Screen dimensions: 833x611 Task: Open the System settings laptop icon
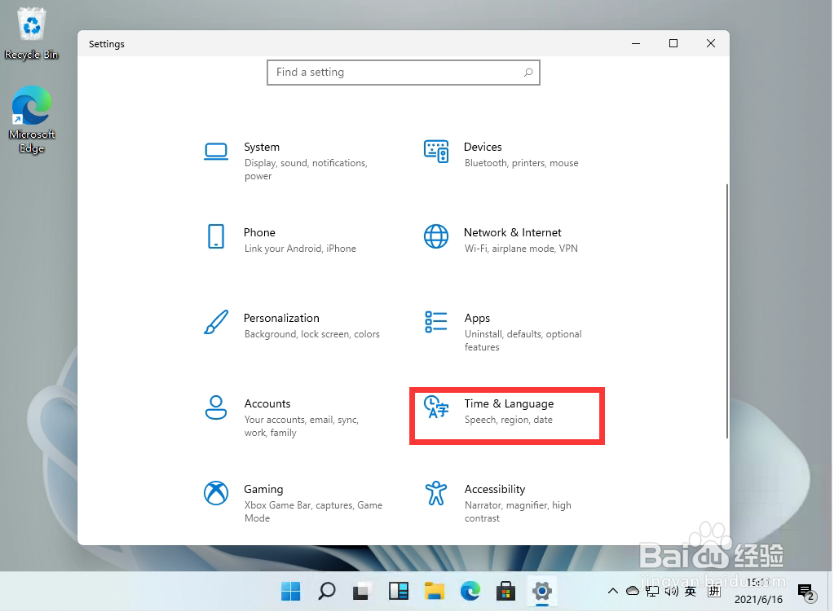[x=216, y=152]
